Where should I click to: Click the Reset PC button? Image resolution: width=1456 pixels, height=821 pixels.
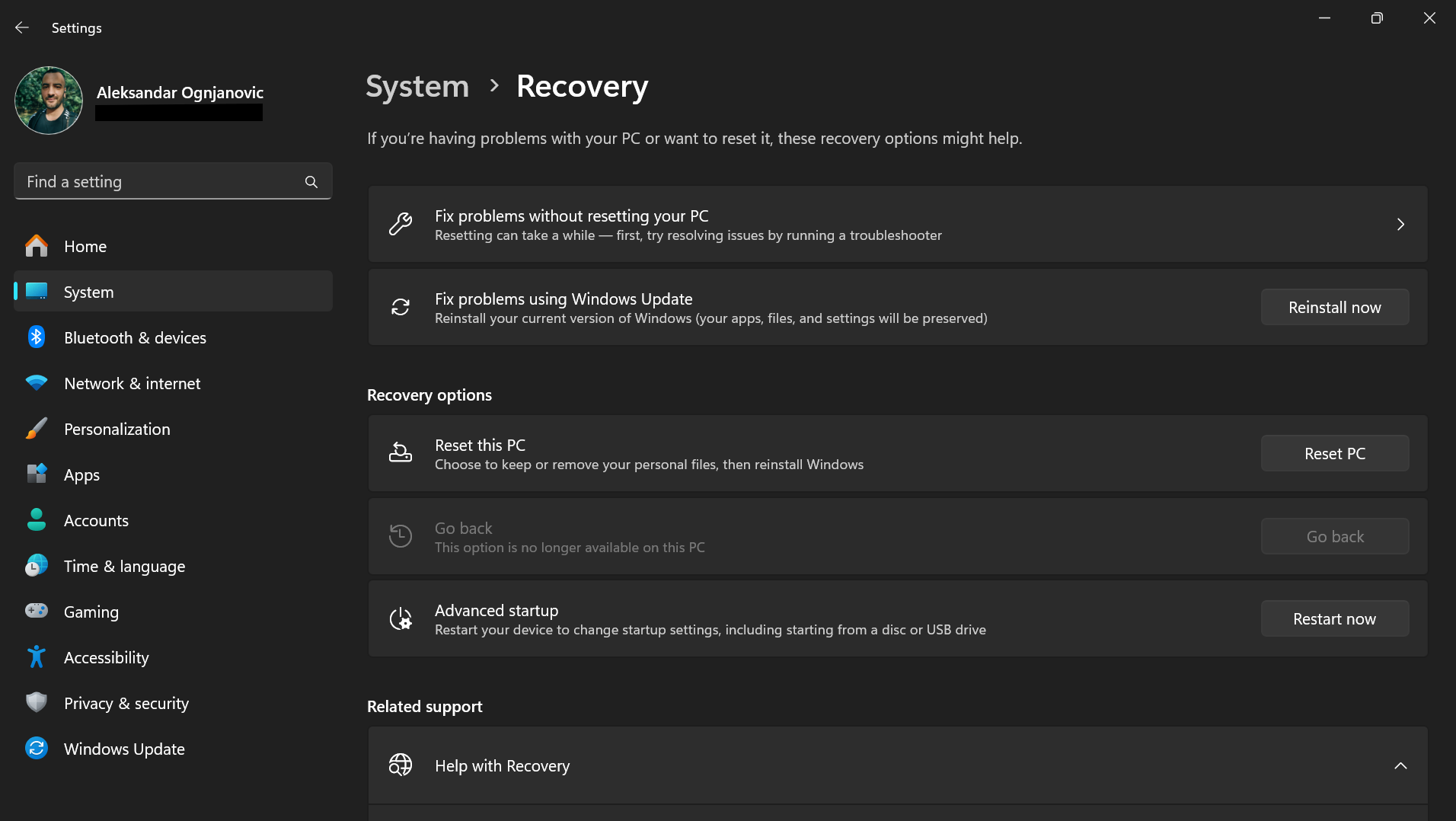pyautogui.click(x=1335, y=453)
